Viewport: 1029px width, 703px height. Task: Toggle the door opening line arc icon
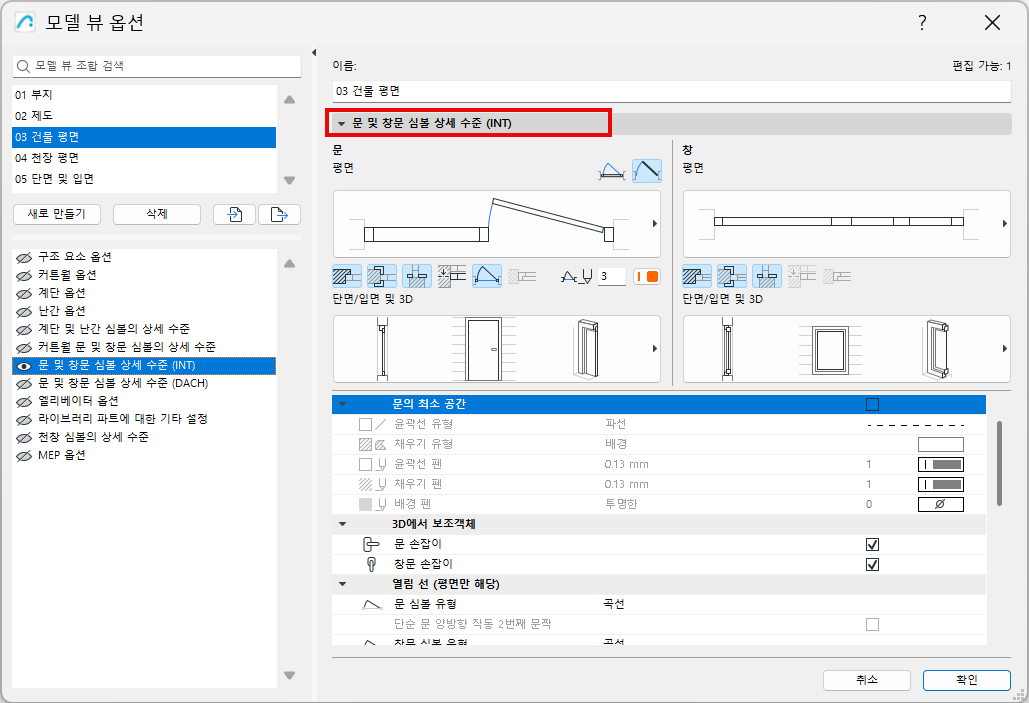point(487,276)
